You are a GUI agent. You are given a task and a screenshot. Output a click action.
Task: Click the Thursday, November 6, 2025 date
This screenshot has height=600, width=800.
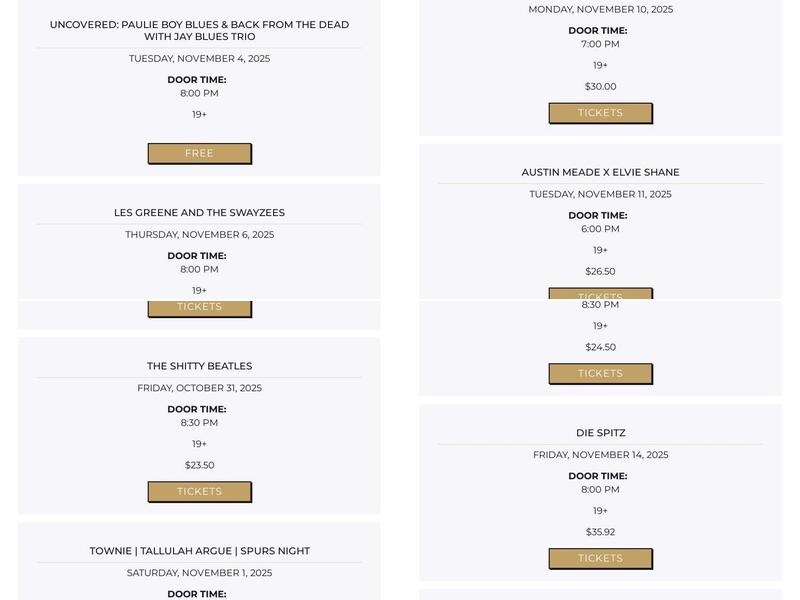click(199, 234)
